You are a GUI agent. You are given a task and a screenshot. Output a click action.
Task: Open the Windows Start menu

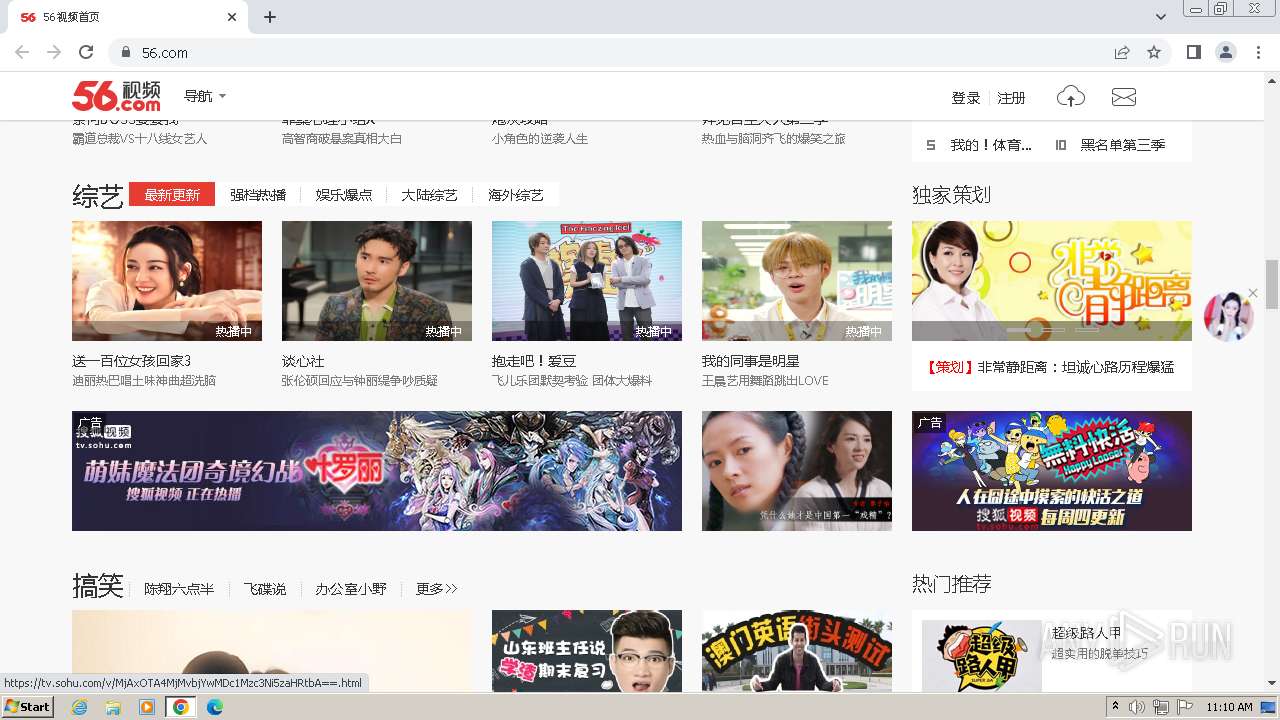(28, 707)
